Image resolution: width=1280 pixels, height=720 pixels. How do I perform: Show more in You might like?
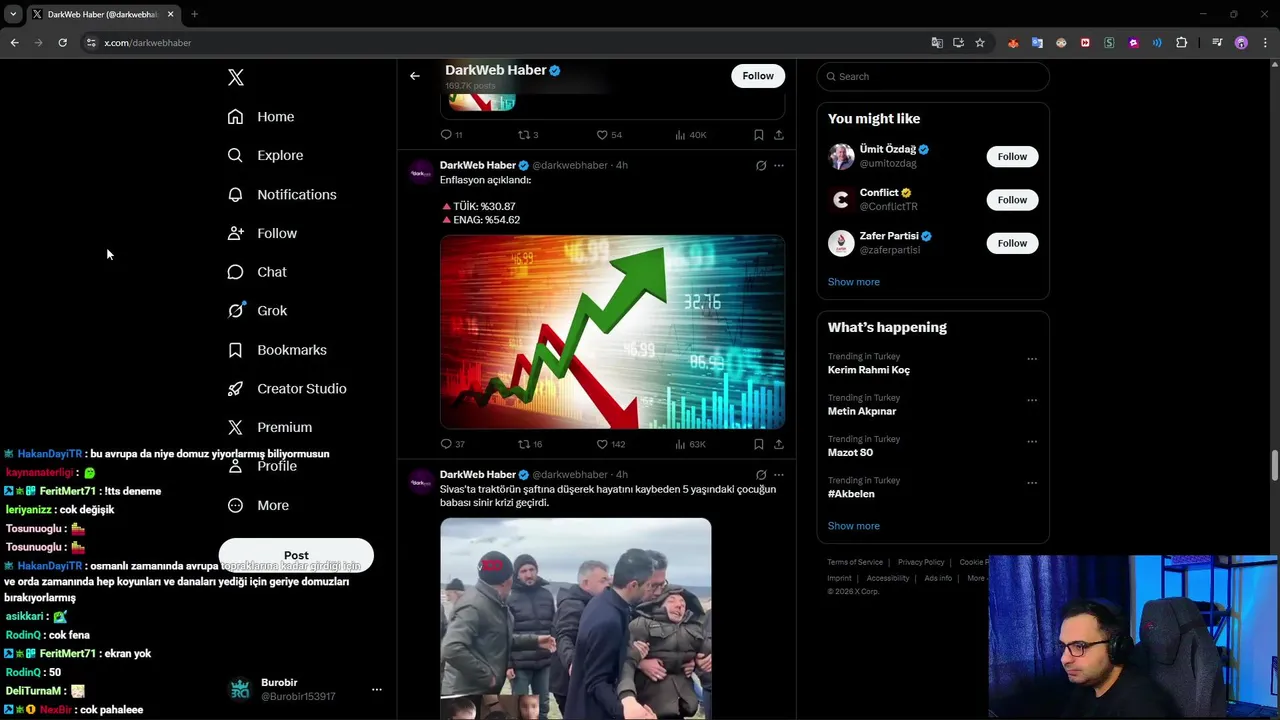tap(853, 282)
